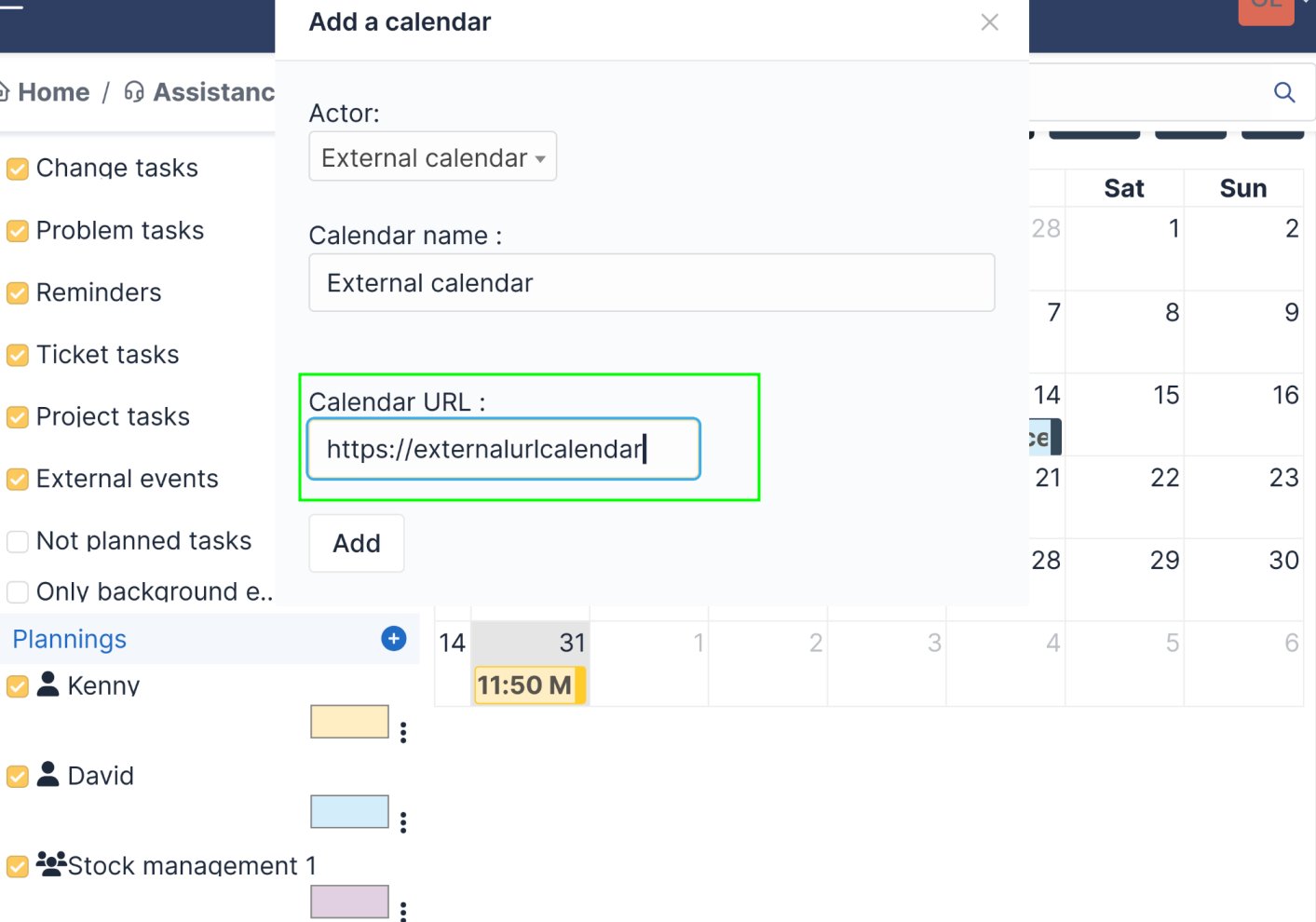1316x922 pixels.
Task: Enable the Not planned tasks checkbox
Action: click(x=17, y=541)
